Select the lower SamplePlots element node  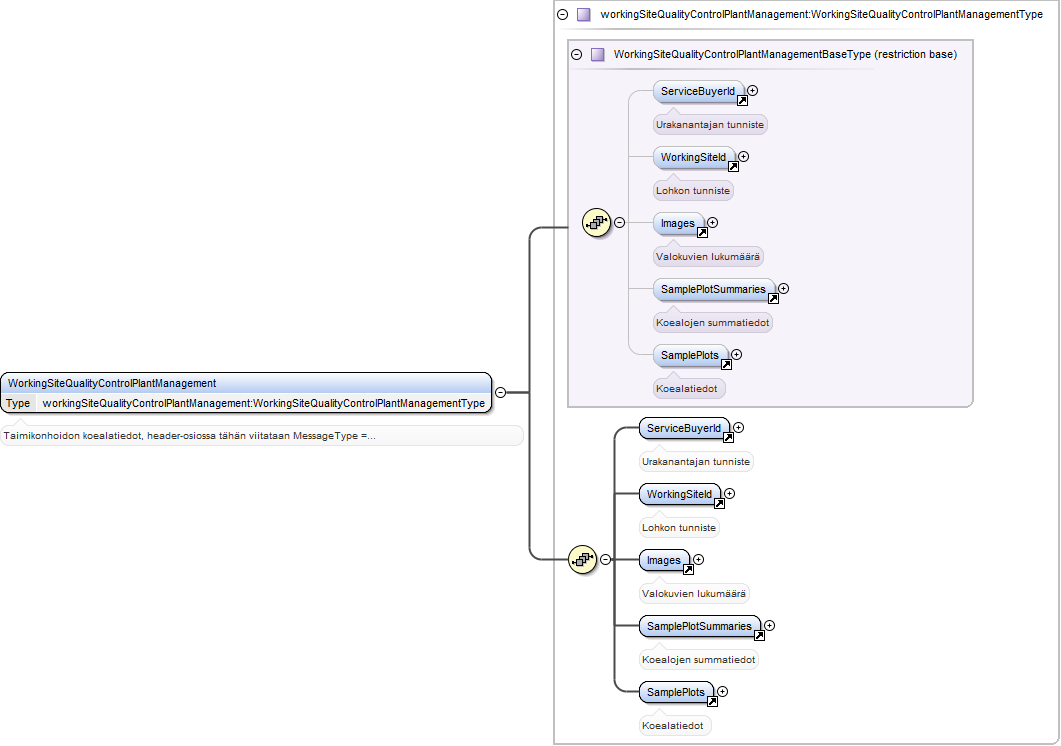click(x=677, y=693)
